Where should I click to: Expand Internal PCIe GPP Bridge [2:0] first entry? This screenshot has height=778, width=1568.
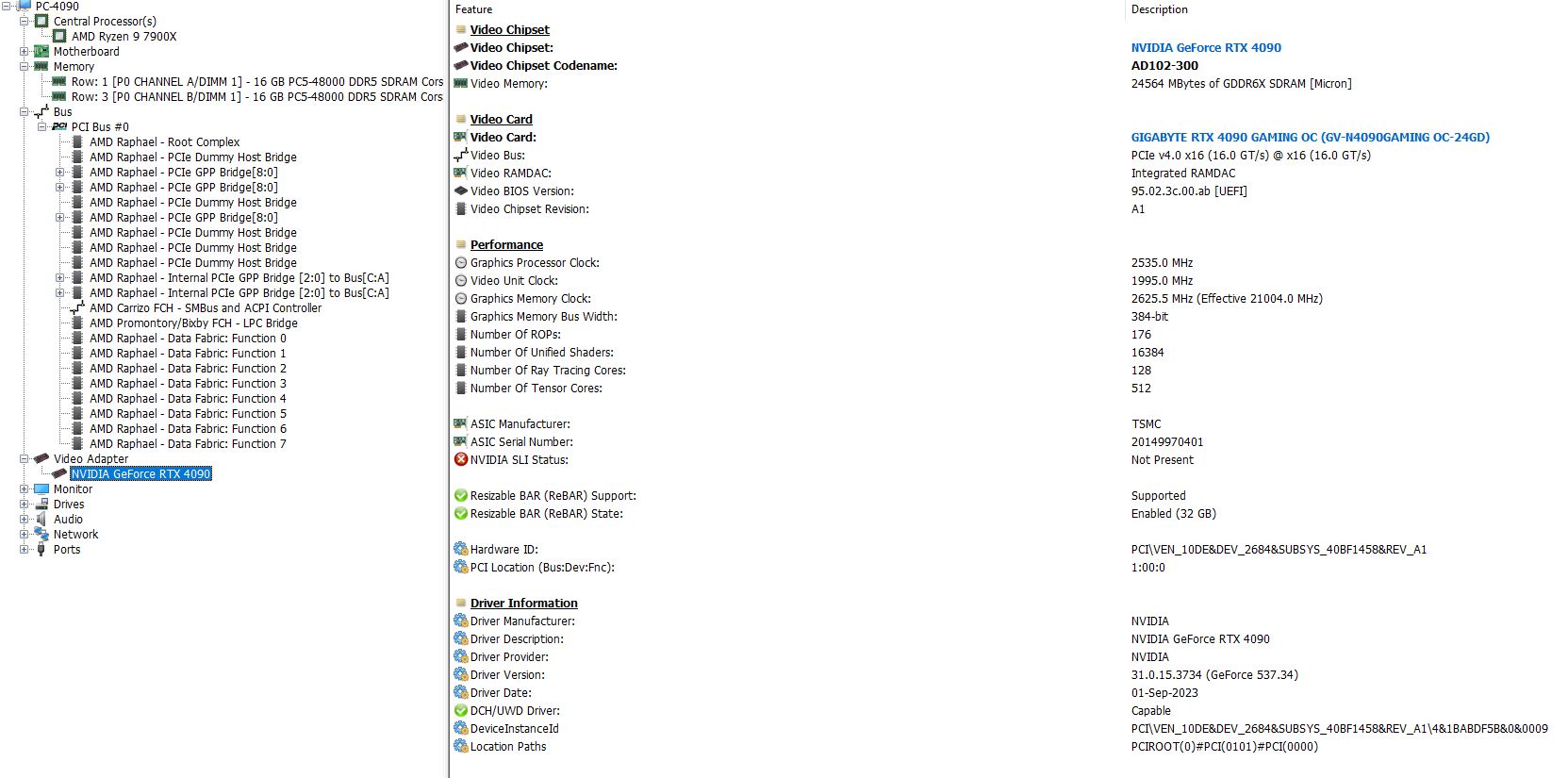pyautogui.click(x=60, y=277)
